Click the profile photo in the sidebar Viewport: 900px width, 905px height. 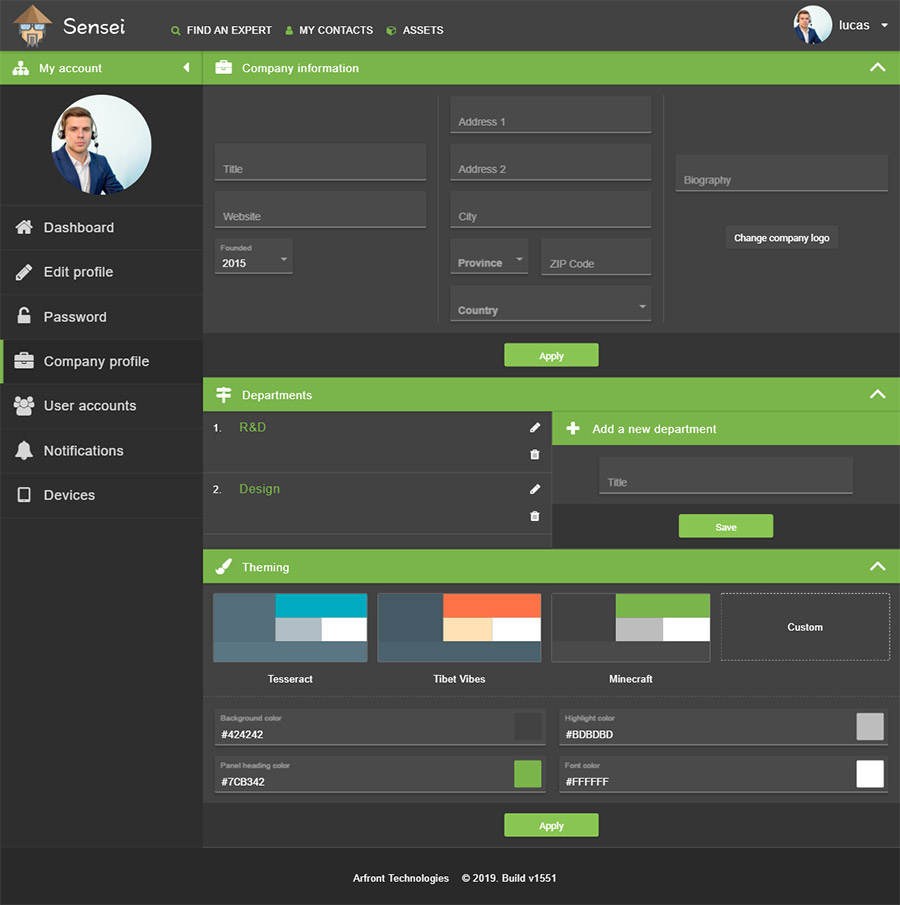[101, 145]
